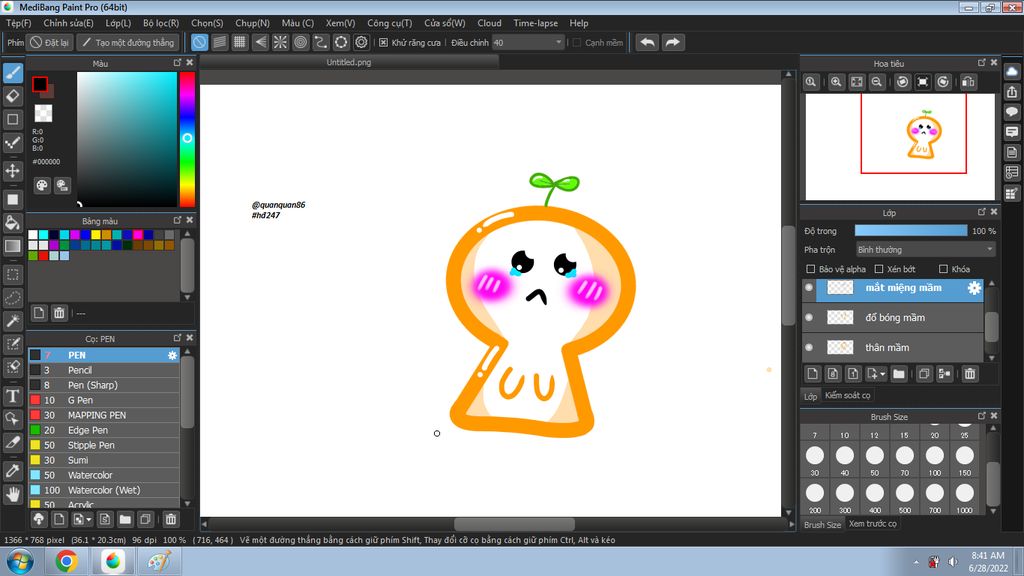Select the Watercolor (Wet) brush

point(104,490)
